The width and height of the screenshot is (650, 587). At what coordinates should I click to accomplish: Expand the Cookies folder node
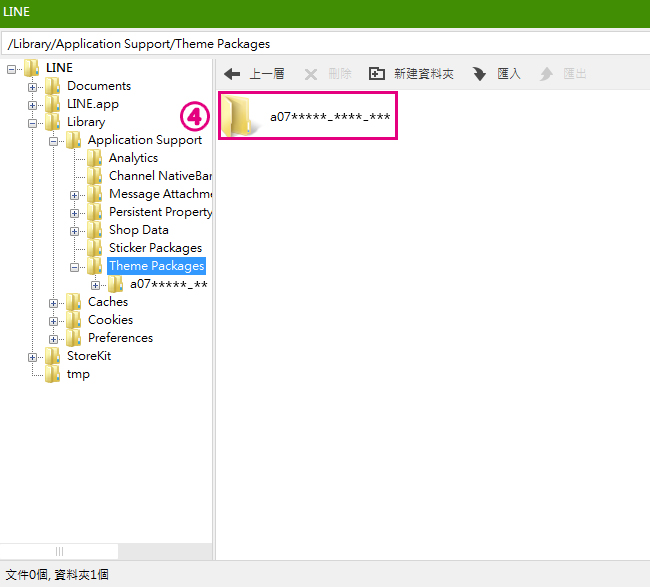53,321
